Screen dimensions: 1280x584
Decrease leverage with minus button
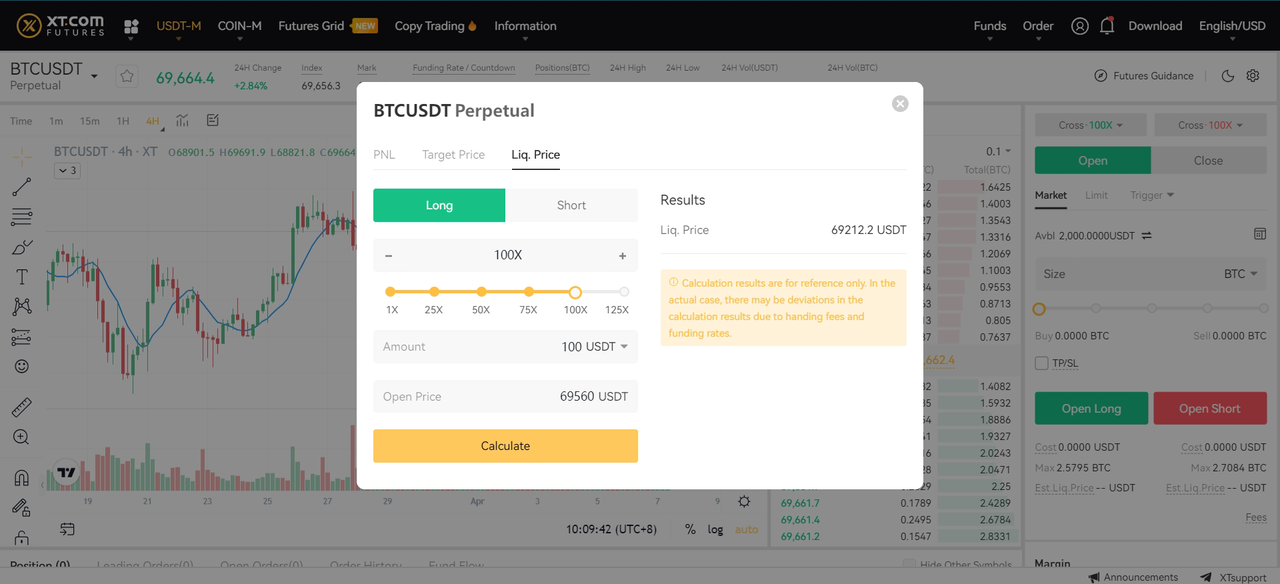(x=389, y=256)
